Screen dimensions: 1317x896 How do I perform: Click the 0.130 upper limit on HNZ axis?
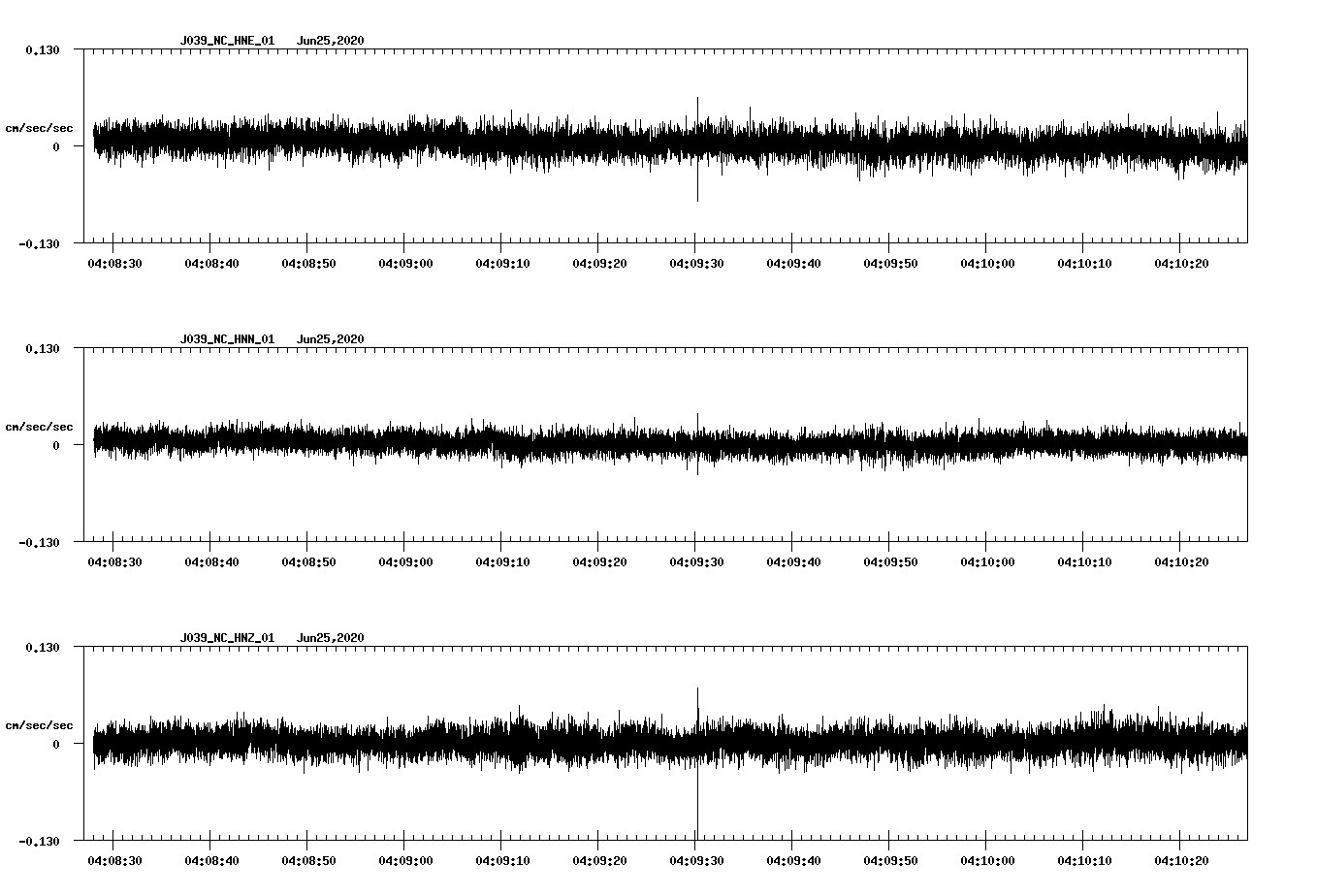pyautogui.click(x=43, y=647)
